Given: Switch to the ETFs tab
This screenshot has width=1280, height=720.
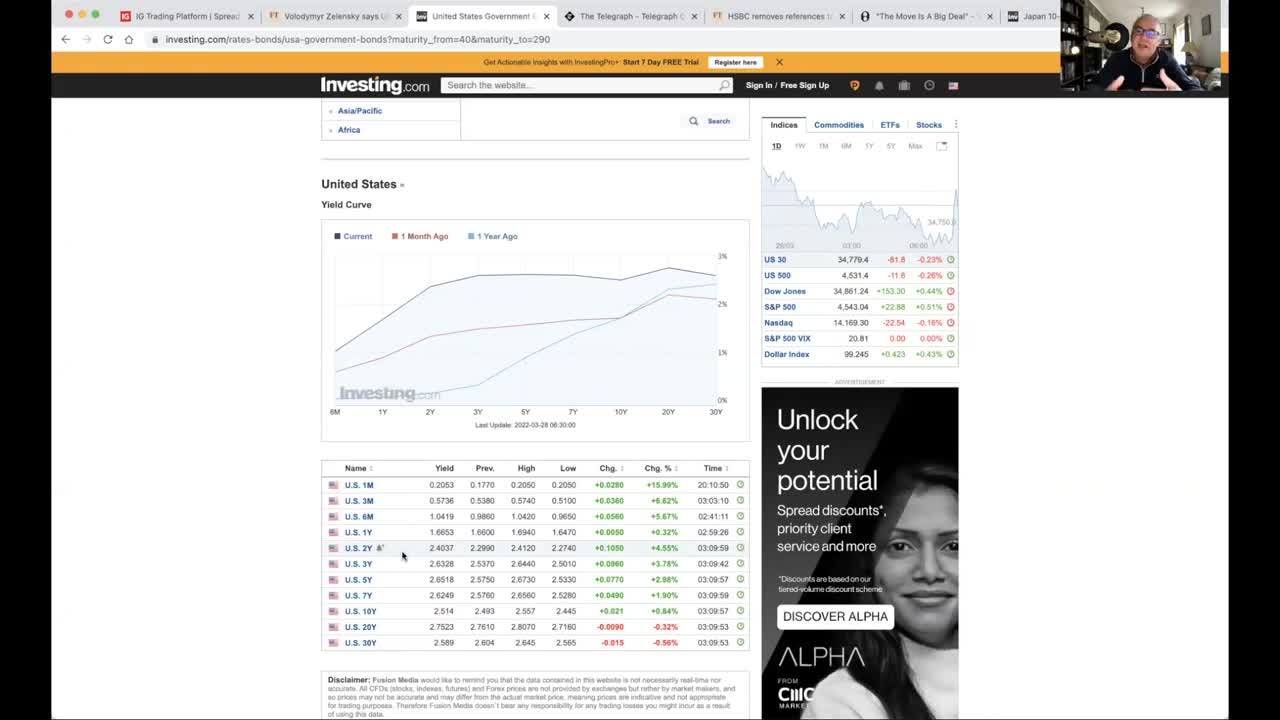Looking at the screenshot, I should tap(890, 125).
